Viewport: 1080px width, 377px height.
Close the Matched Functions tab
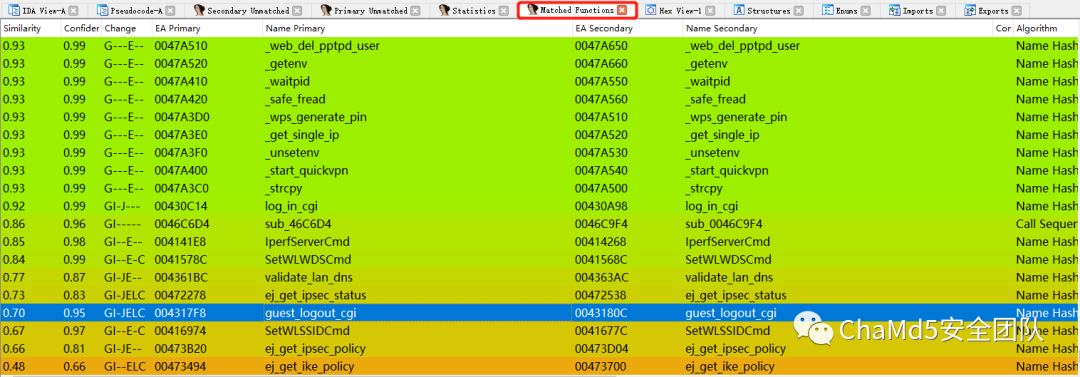[x=622, y=10]
